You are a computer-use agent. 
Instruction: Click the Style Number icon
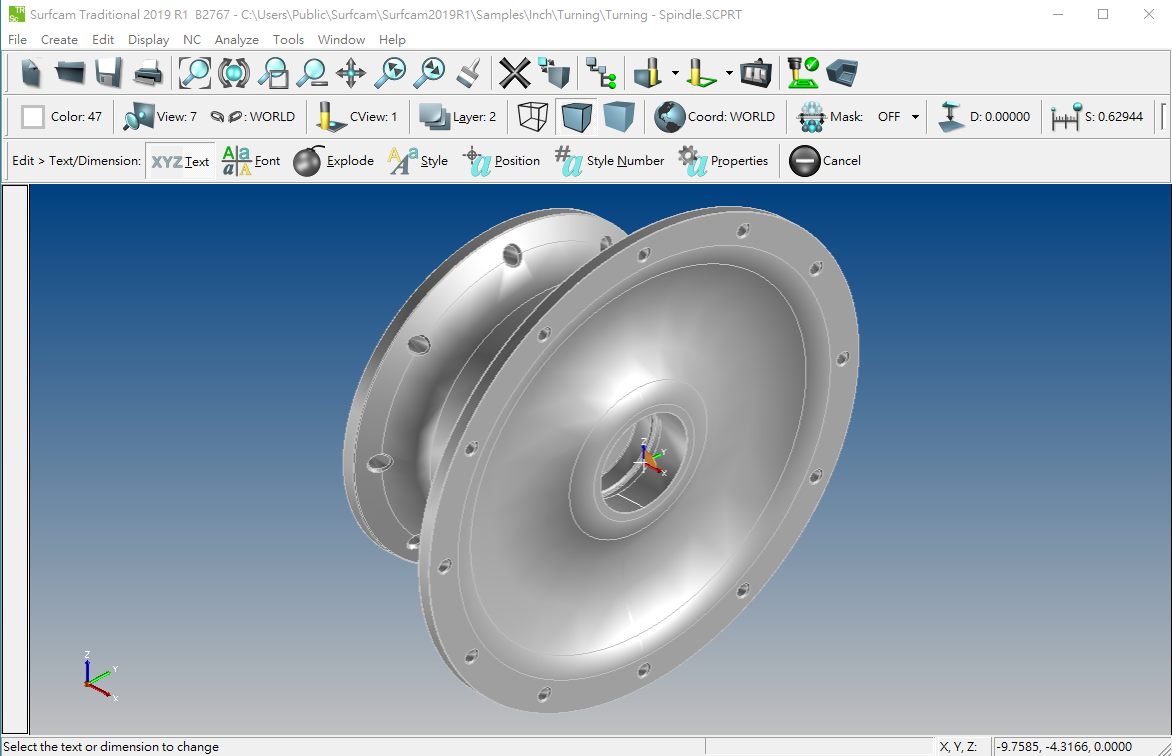pyautogui.click(x=610, y=161)
